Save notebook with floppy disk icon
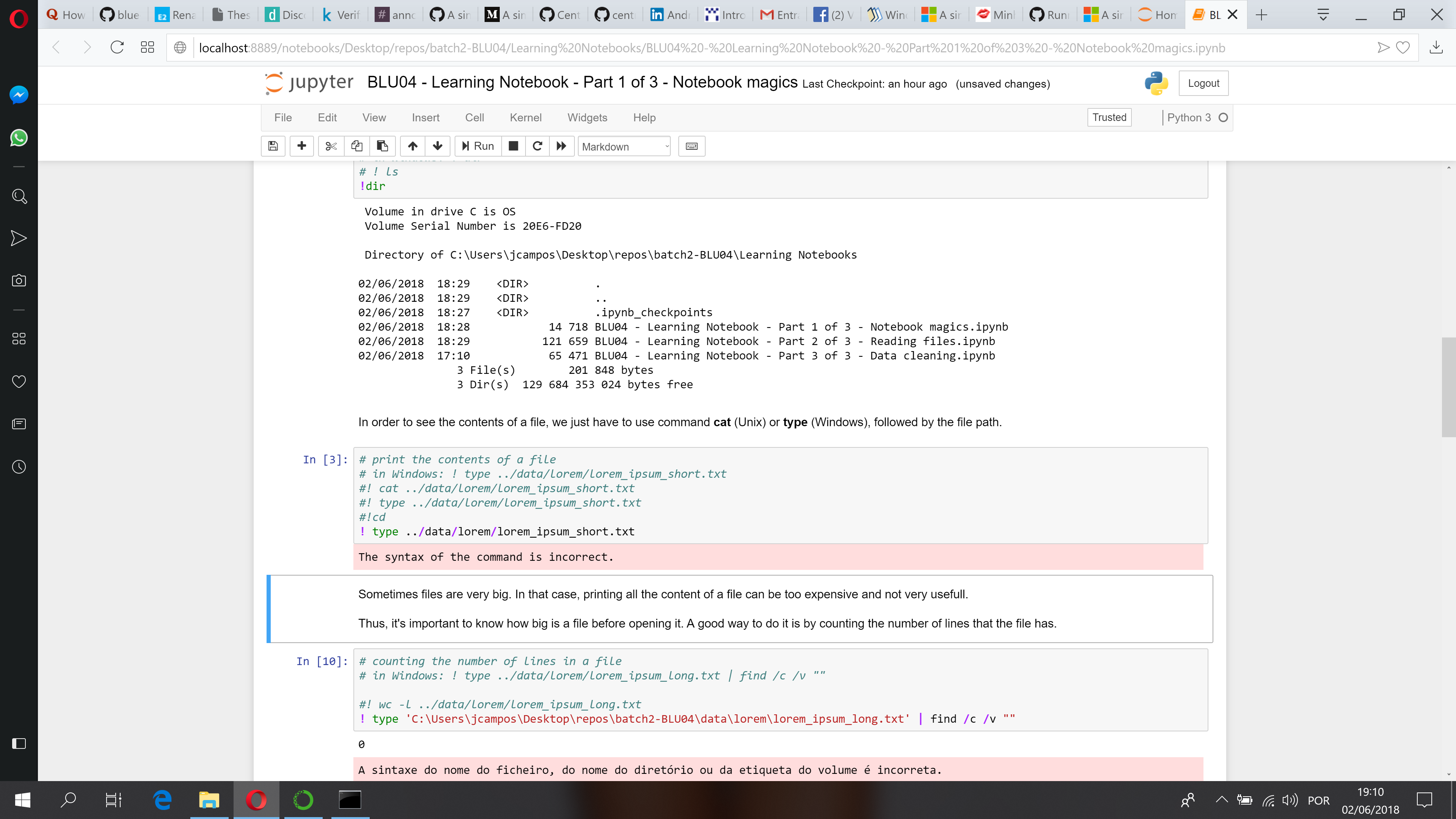 point(273,146)
